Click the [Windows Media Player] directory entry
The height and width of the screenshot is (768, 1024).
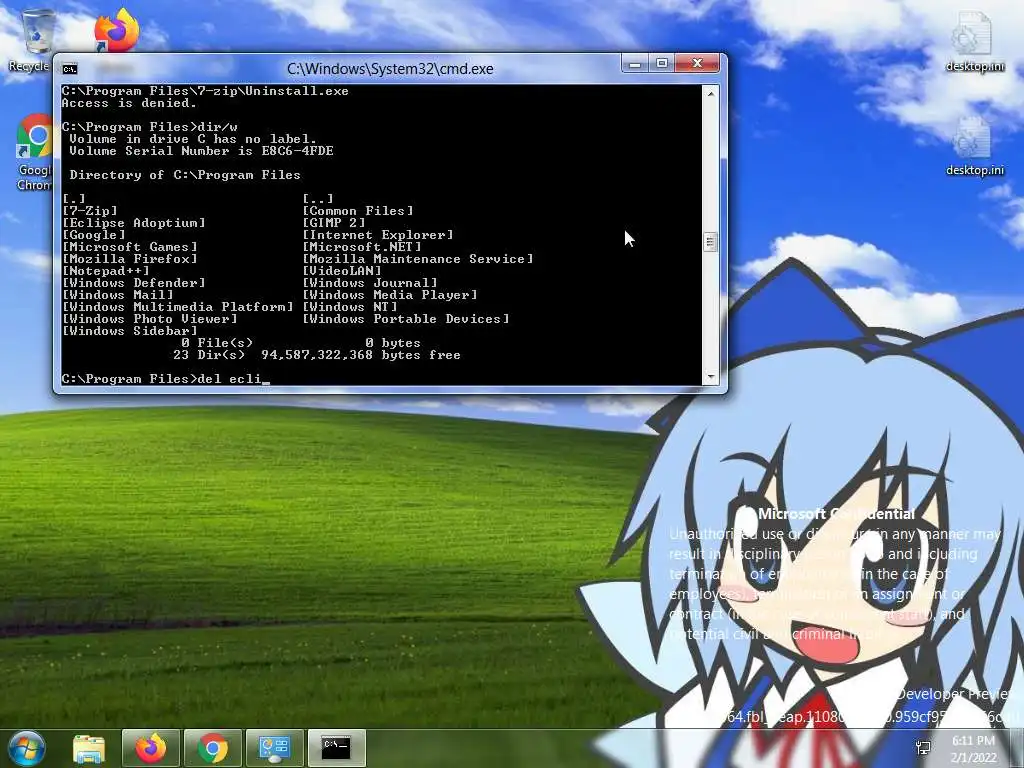(390, 295)
